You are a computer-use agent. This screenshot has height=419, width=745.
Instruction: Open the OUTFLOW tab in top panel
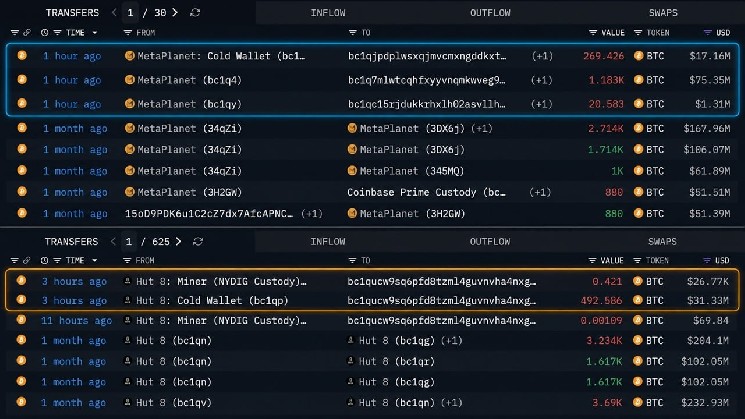point(490,13)
